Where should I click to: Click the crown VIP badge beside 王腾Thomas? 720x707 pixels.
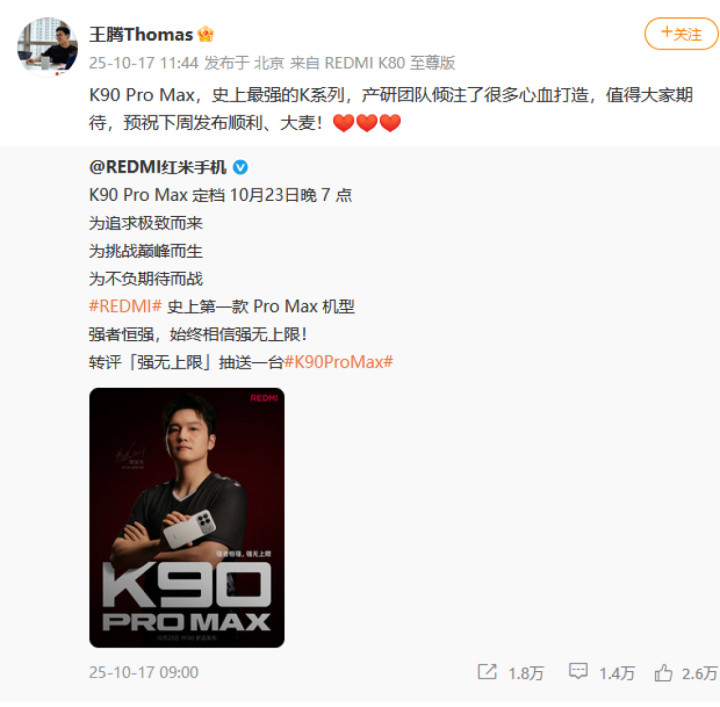(205, 34)
